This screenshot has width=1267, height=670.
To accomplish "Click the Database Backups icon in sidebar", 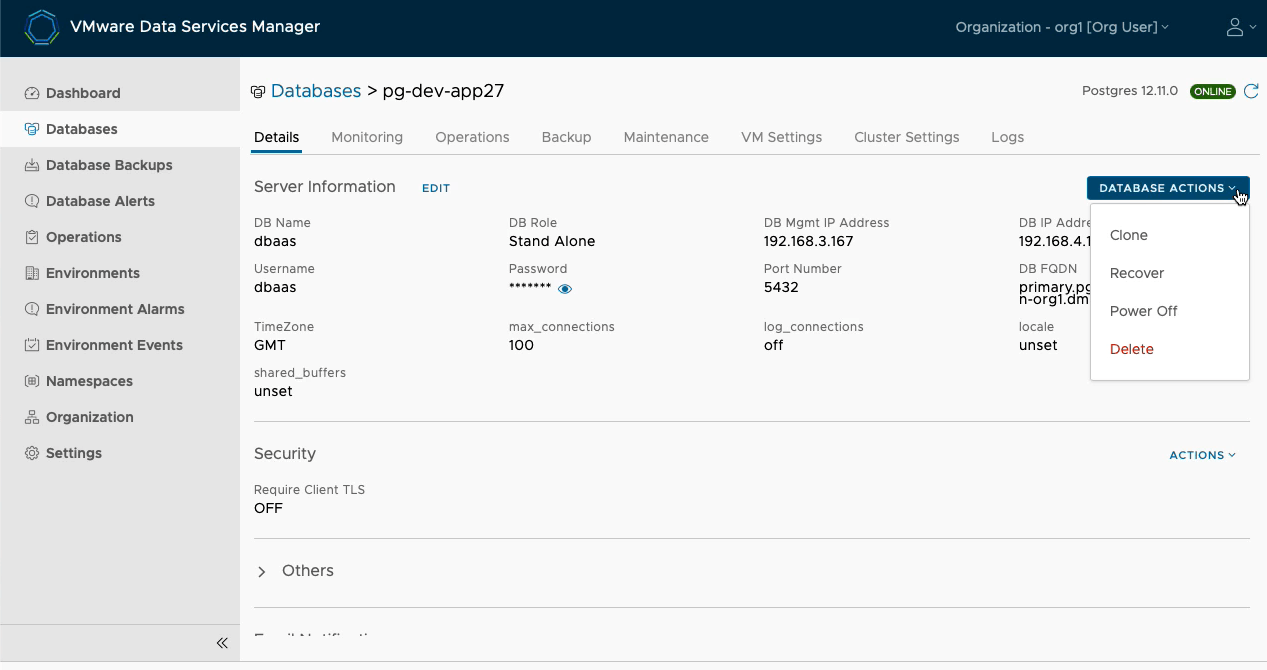I will pos(32,165).
